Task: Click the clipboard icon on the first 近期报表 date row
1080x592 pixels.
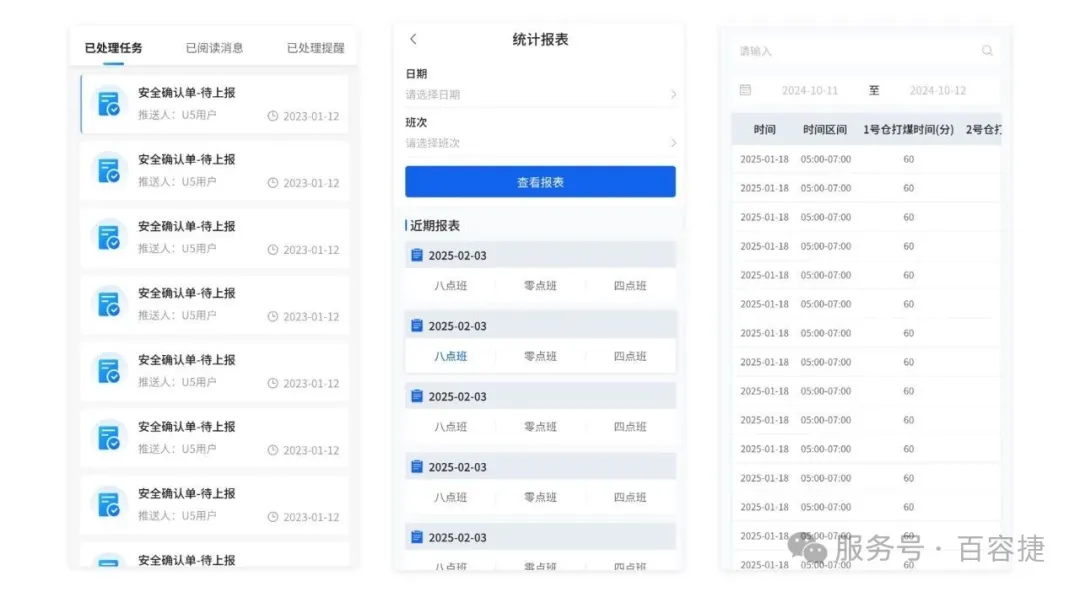Action: [417, 255]
